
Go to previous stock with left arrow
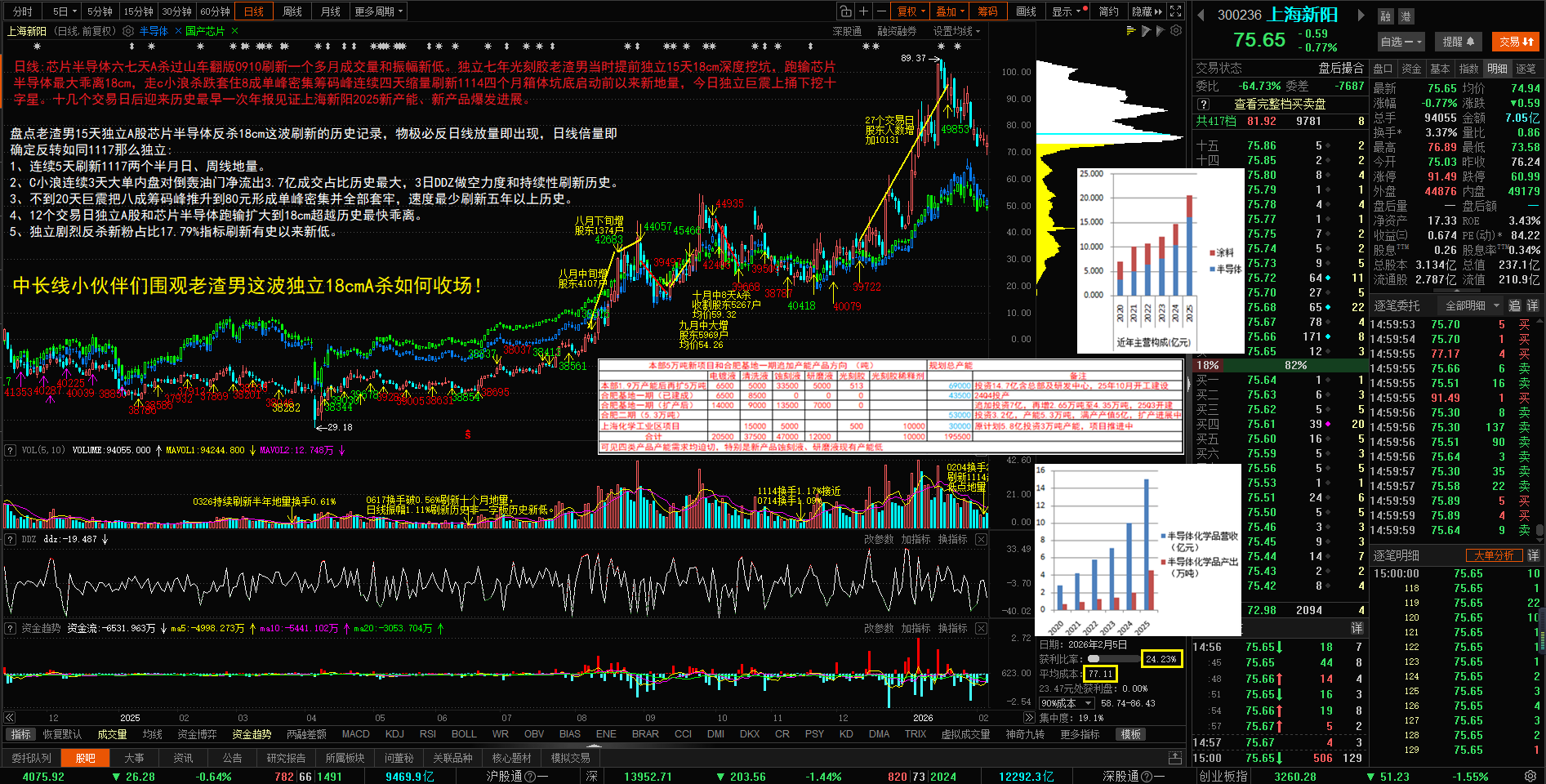(x=1201, y=15)
